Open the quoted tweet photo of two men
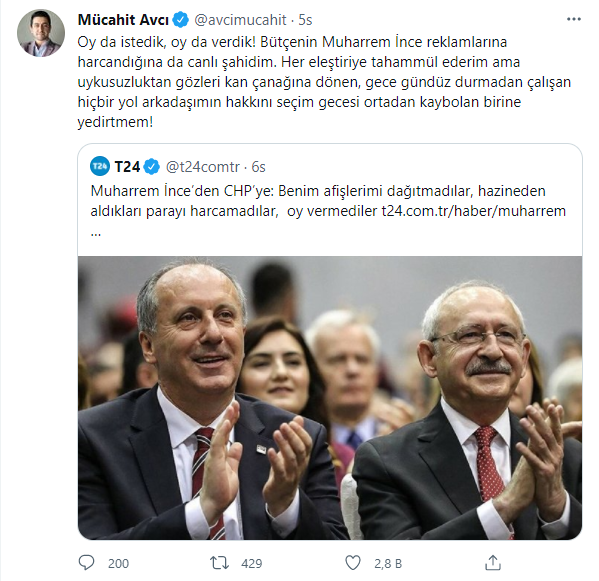This screenshot has width=599, height=581. 330,398
